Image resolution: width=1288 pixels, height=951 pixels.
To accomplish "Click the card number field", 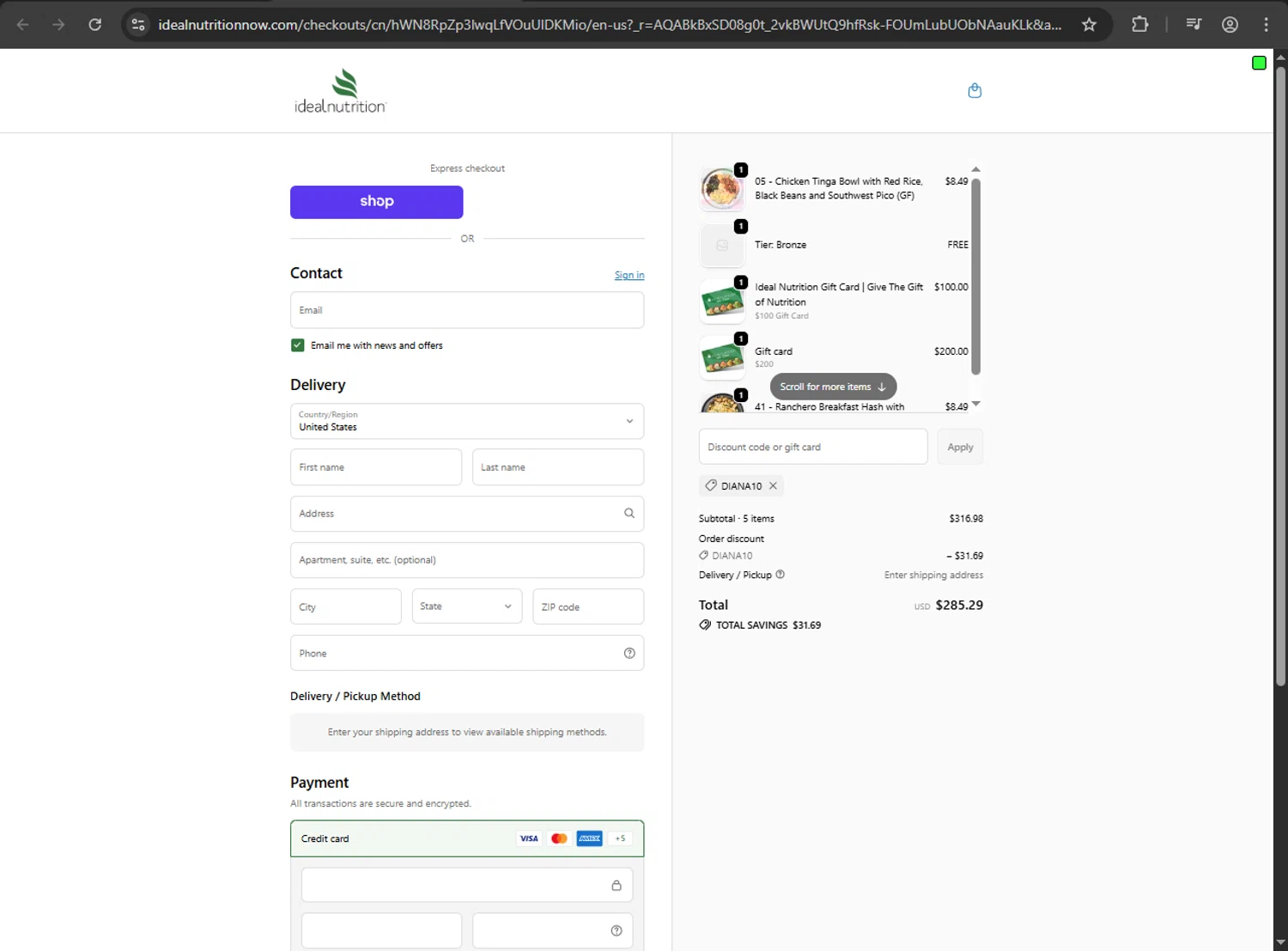I will (x=467, y=885).
